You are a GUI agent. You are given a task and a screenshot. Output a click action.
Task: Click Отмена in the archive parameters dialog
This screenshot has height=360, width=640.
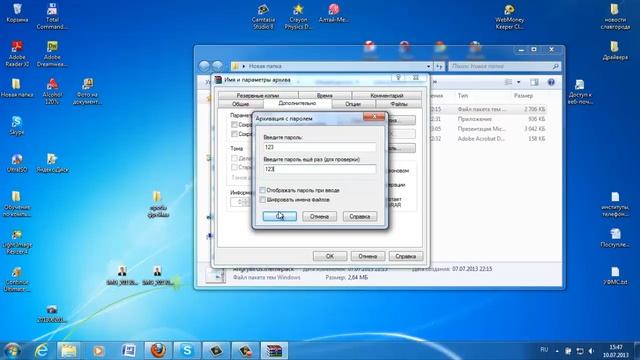point(367,256)
